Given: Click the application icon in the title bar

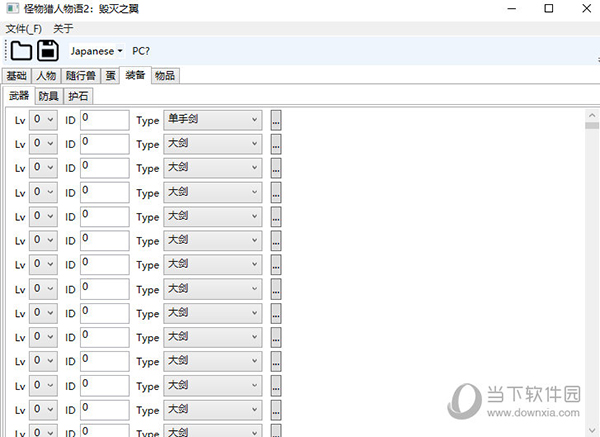Looking at the screenshot, I should (12, 8).
